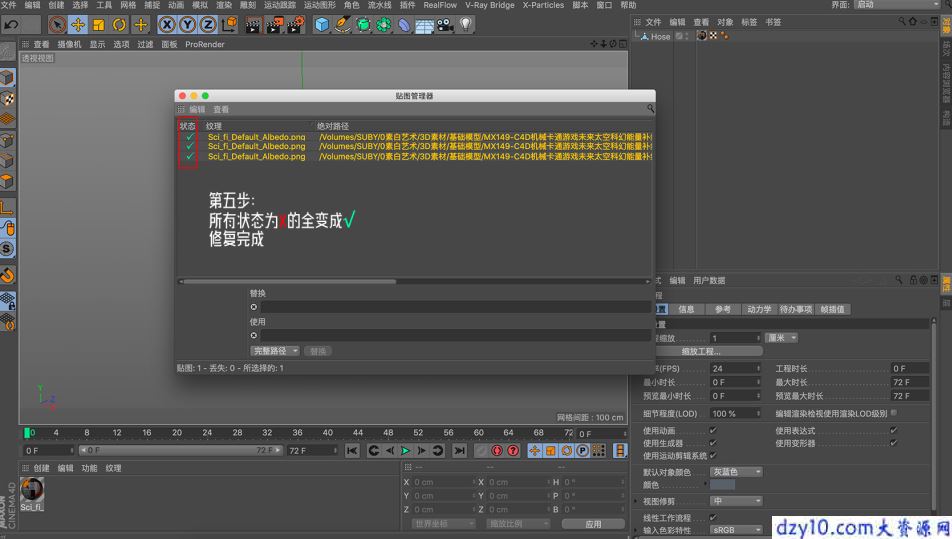This screenshot has height=539, width=952.
Task: Toggle the 使用变形器 checkbox
Action: point(894,443)
